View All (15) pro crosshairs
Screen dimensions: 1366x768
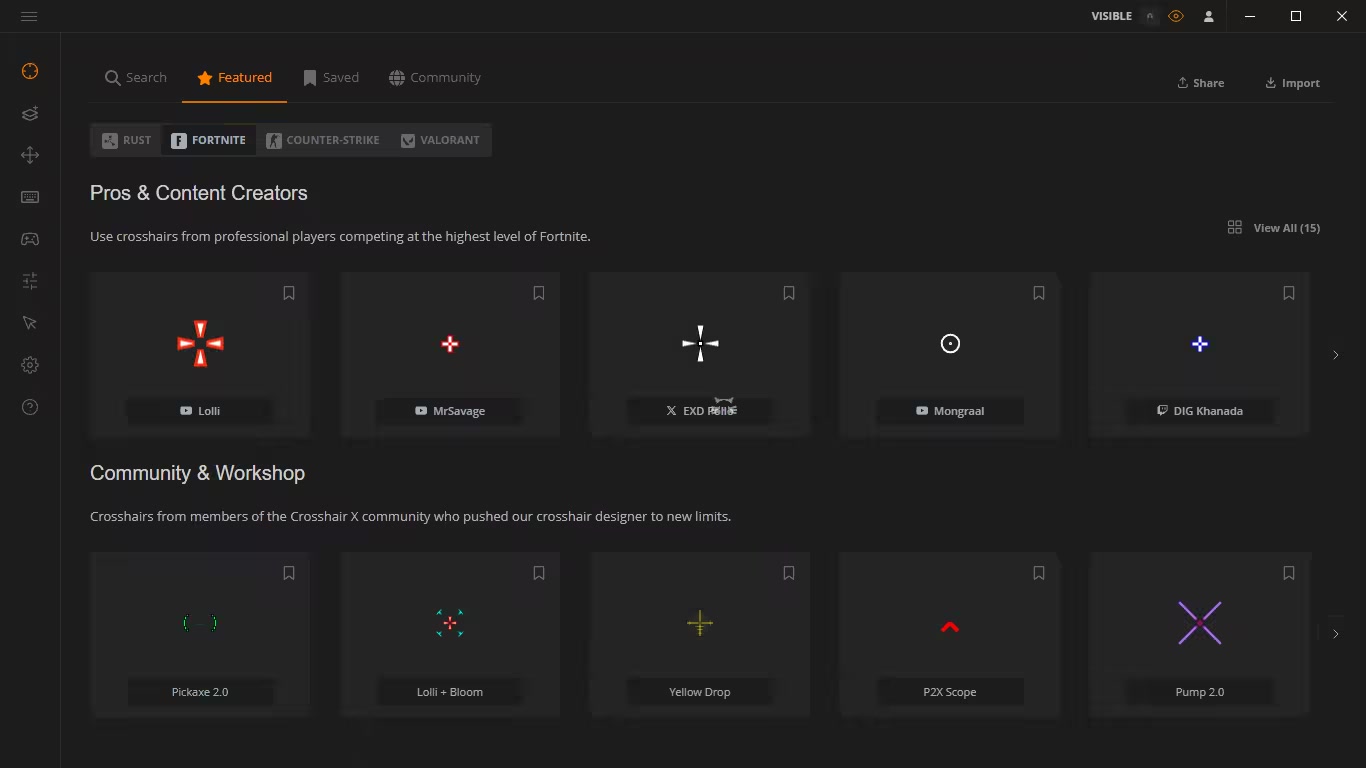1274,228
